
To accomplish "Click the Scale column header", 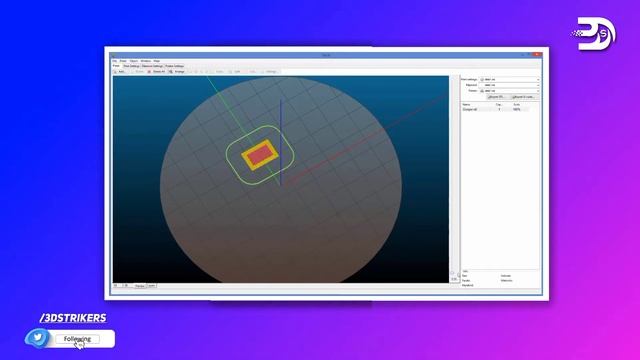I will 517,104.
